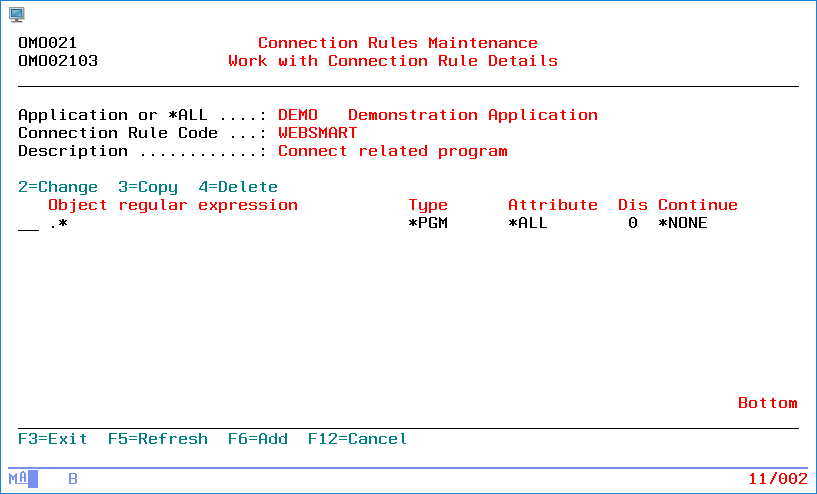Click the Attribute column header
This screenshot has height=494, width=817.
click(x=552, y=205)
